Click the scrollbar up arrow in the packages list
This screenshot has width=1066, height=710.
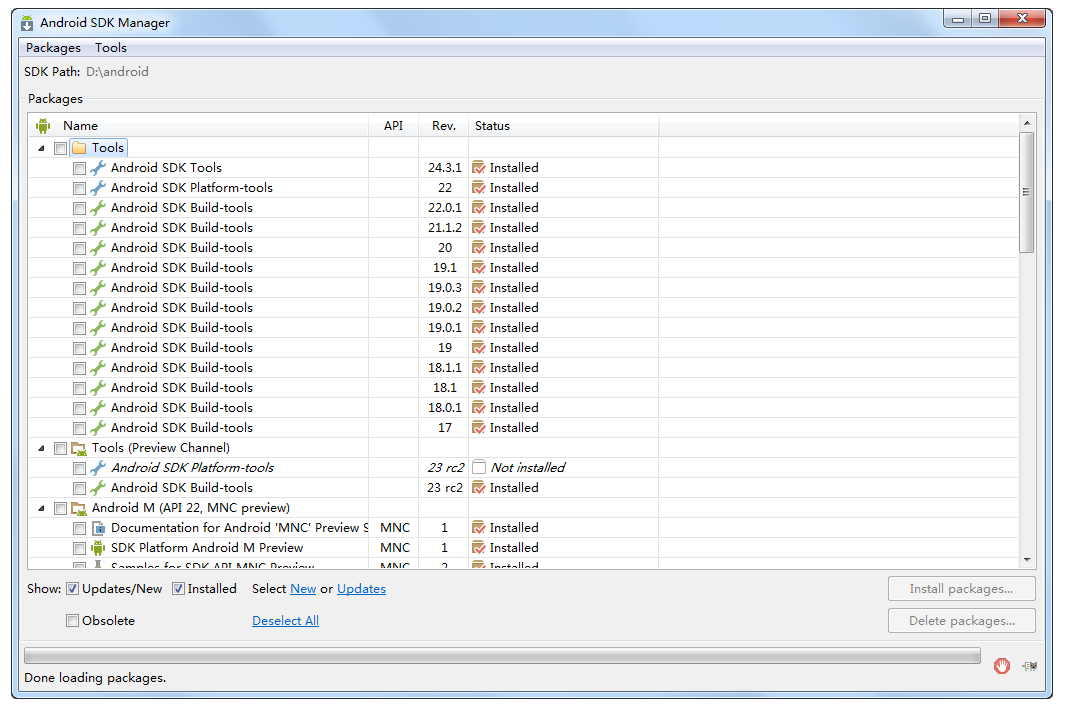point(1027,123)
